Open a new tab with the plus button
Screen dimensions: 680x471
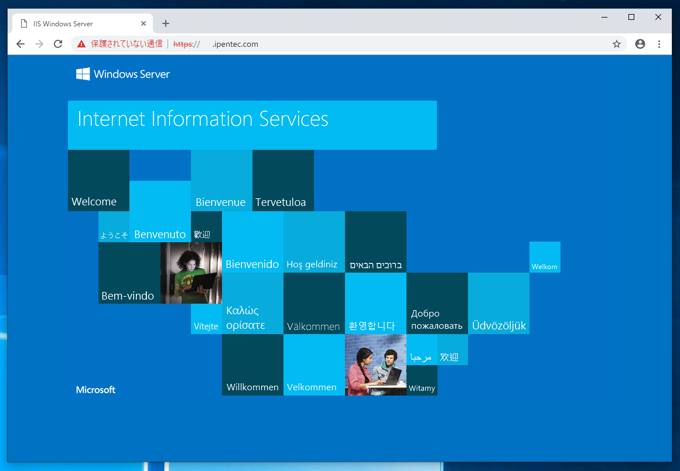click(x=166, y=23)
